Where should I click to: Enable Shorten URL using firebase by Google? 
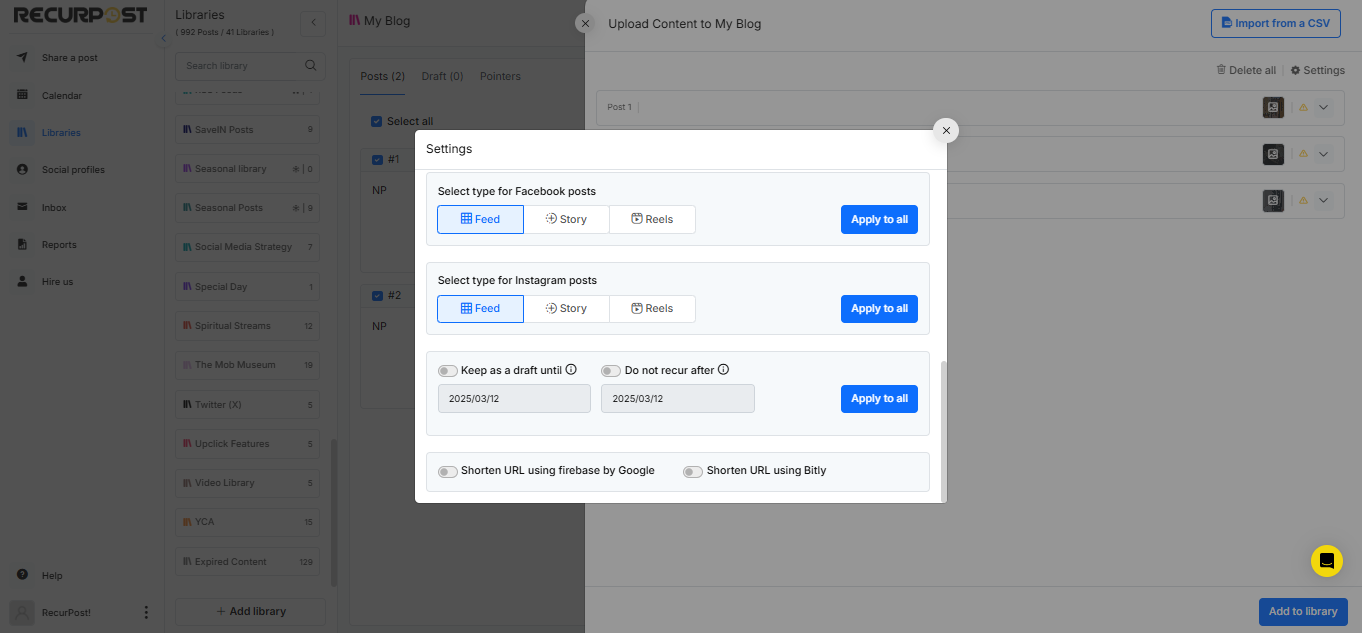(x=448, y=471)
